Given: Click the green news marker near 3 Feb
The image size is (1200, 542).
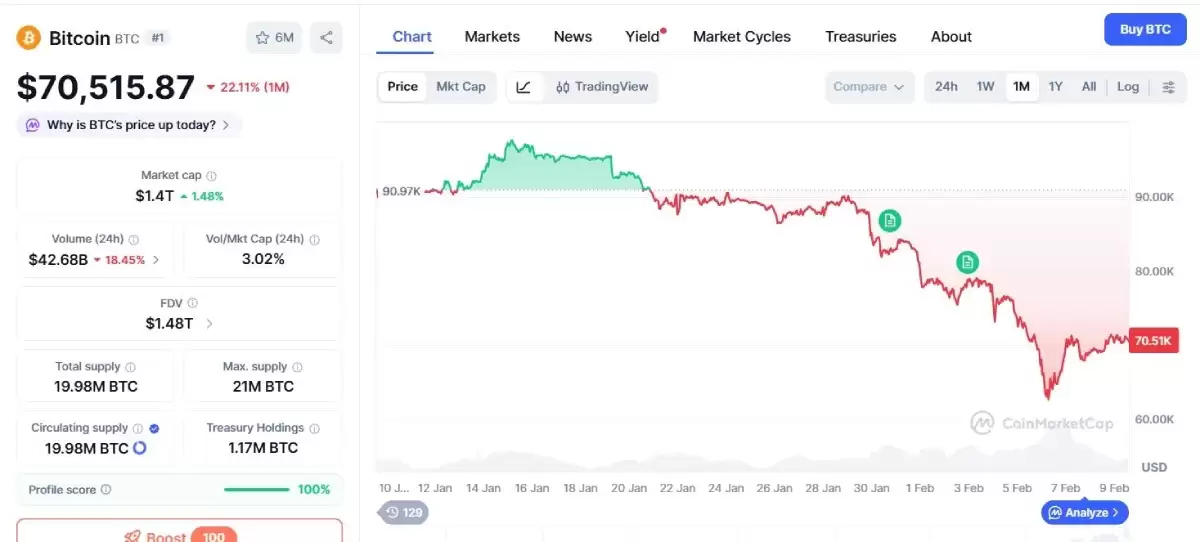Looking at the screenshot, I should tap(967, 262).
